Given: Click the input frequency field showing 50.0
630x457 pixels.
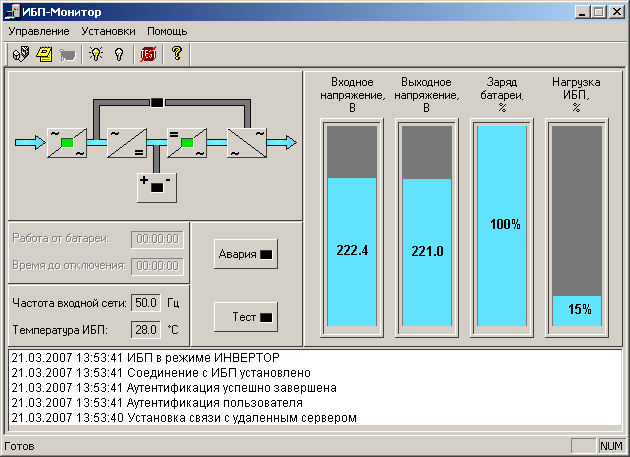Looking at the screenshot, I should (x=146, y=302).
